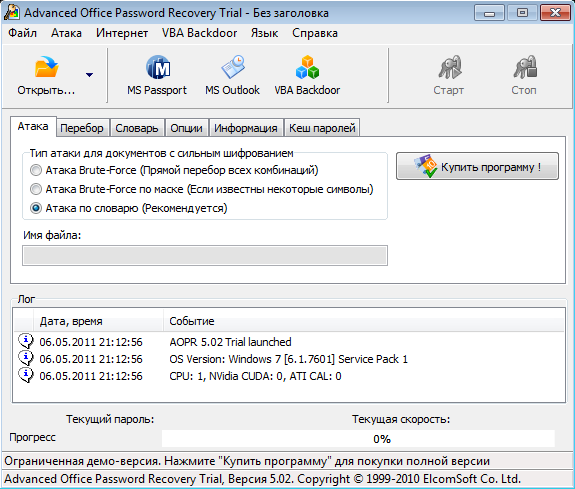This screenshot has width=575, height=489.
Task: Select Brute-Force direct attack radio option
Action: (x=36, y=170)
